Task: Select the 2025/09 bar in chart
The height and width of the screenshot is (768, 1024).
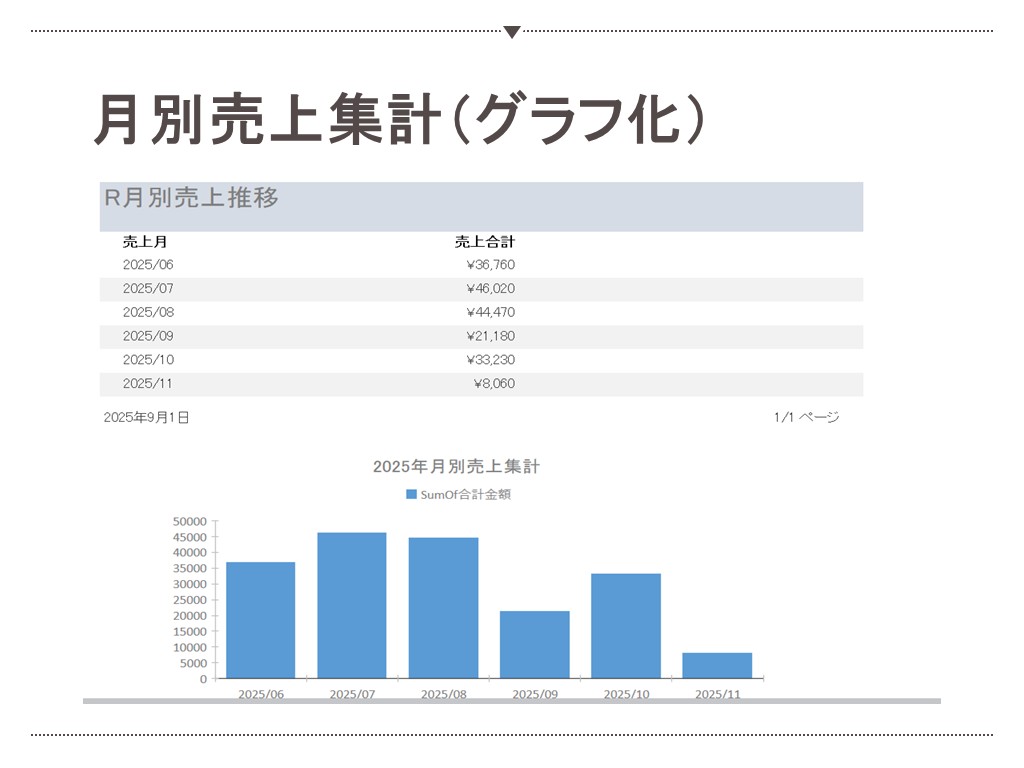Action: [535, 645]
